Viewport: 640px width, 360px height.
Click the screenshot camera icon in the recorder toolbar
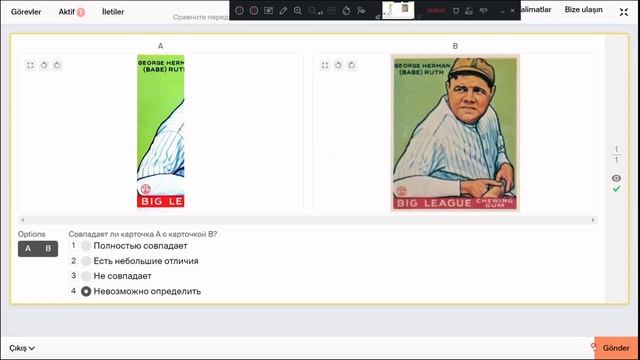click(x=269, y=11)
